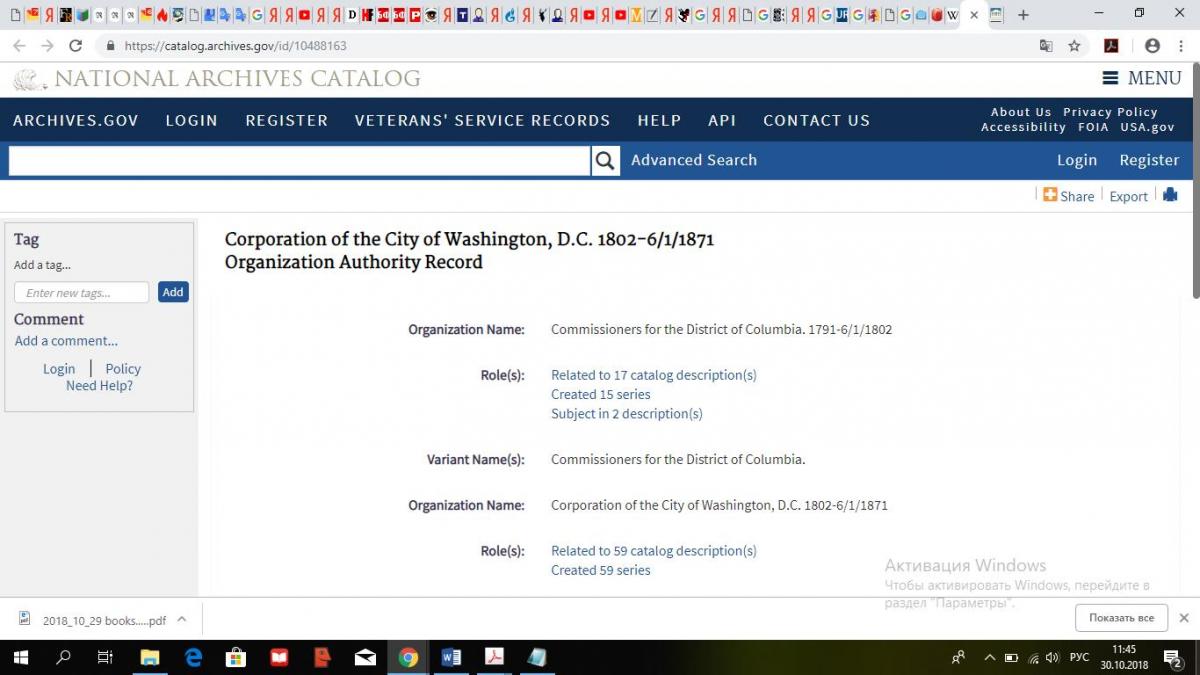Focus the catalog search box

[299, 160]
